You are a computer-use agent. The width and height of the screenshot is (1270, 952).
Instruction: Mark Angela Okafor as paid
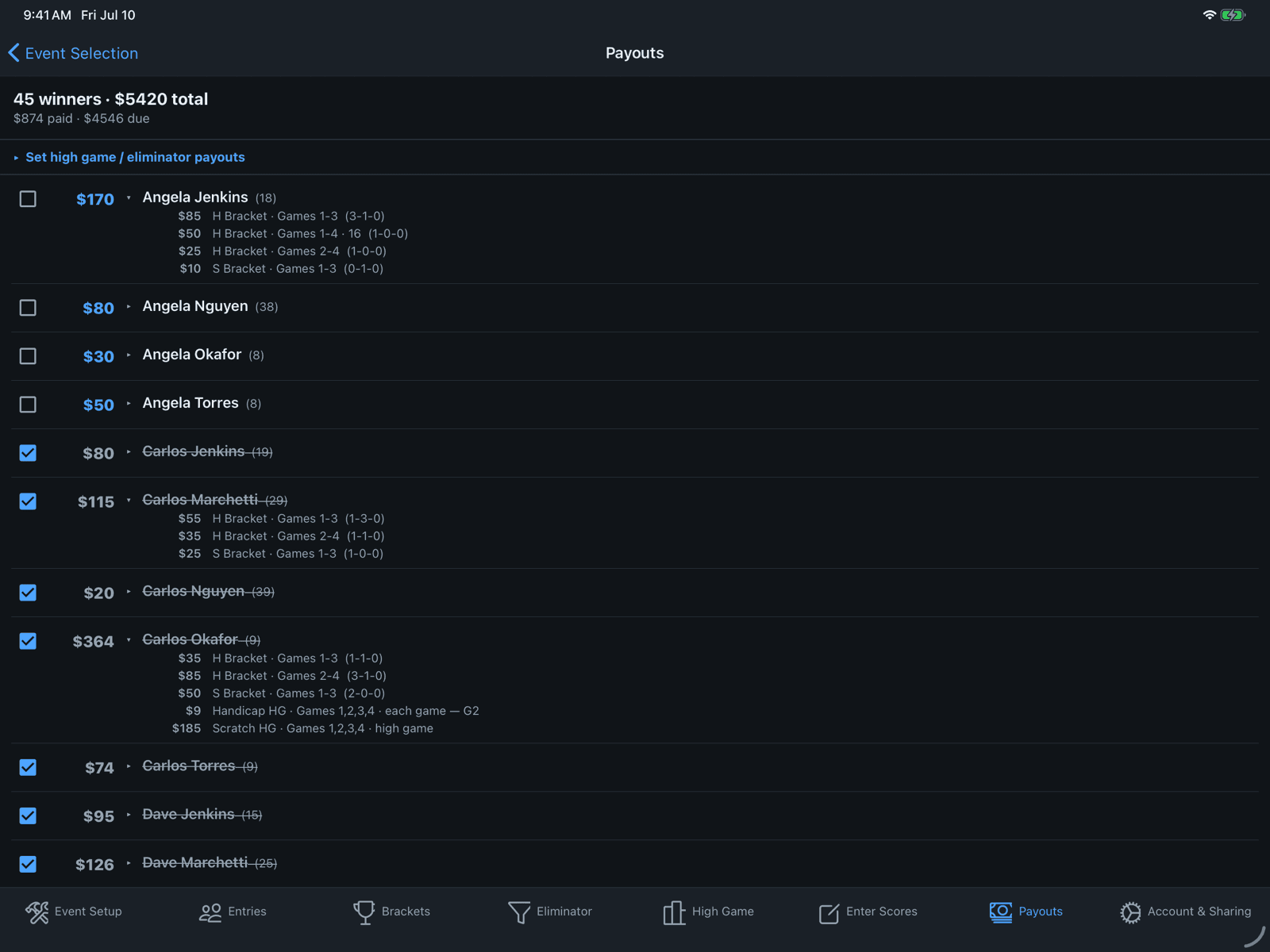[28, 355]
